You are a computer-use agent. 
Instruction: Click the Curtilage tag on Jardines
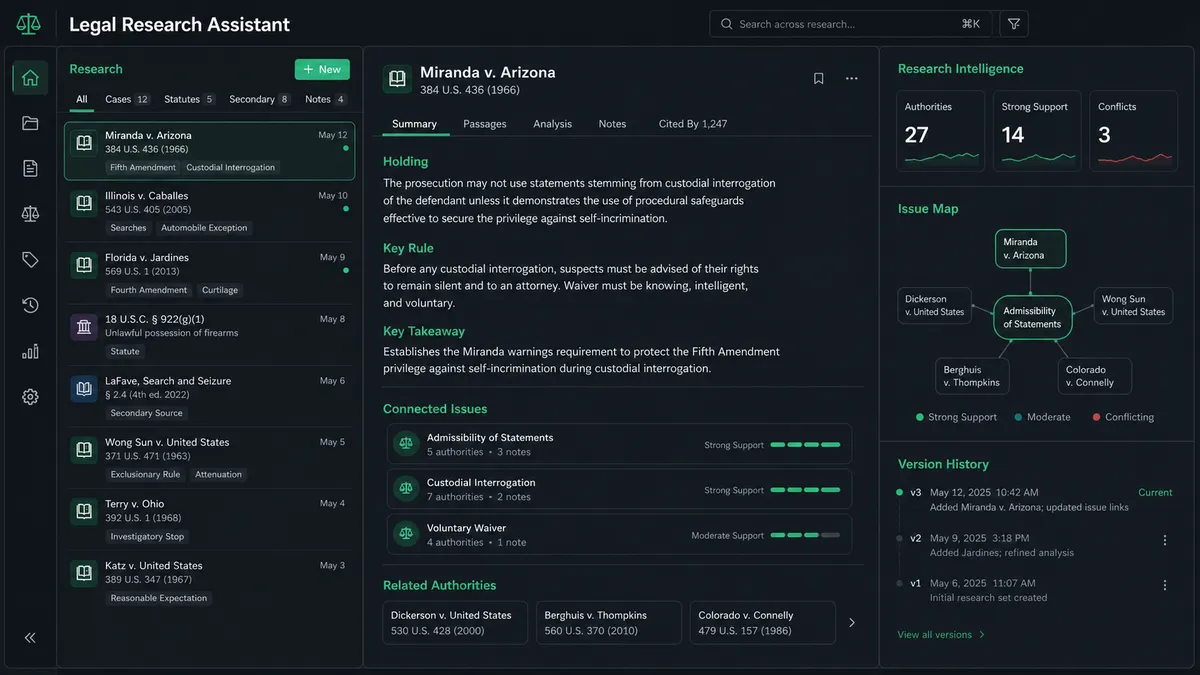coord(220,290)
